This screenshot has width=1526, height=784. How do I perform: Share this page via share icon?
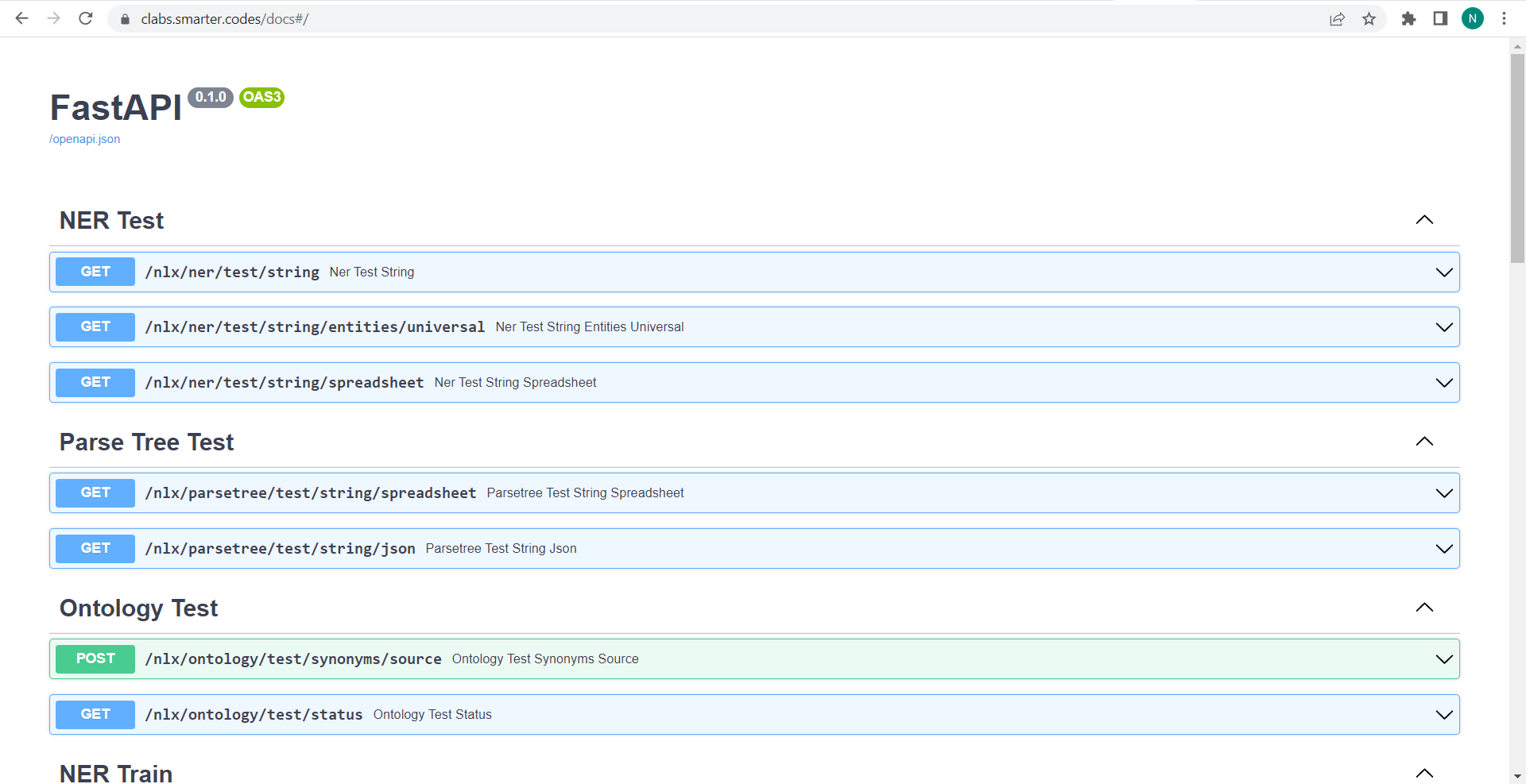pyautogui.click(x=1337, y=19)
